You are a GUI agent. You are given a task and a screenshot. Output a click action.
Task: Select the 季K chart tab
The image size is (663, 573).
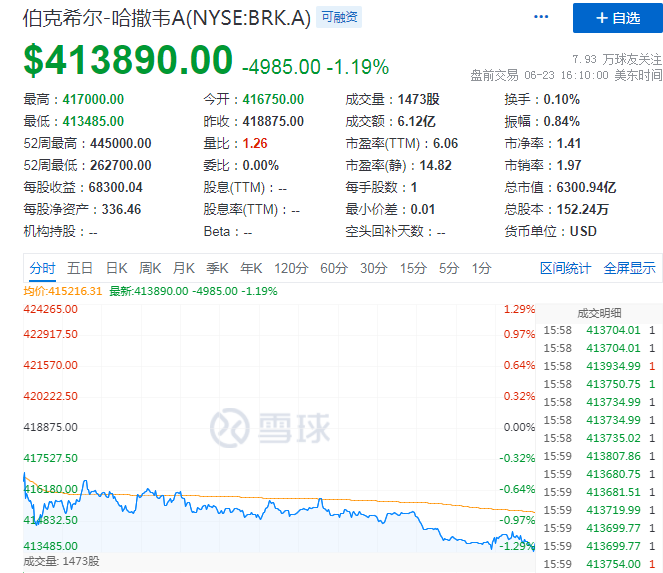click(x=217, y=268)
